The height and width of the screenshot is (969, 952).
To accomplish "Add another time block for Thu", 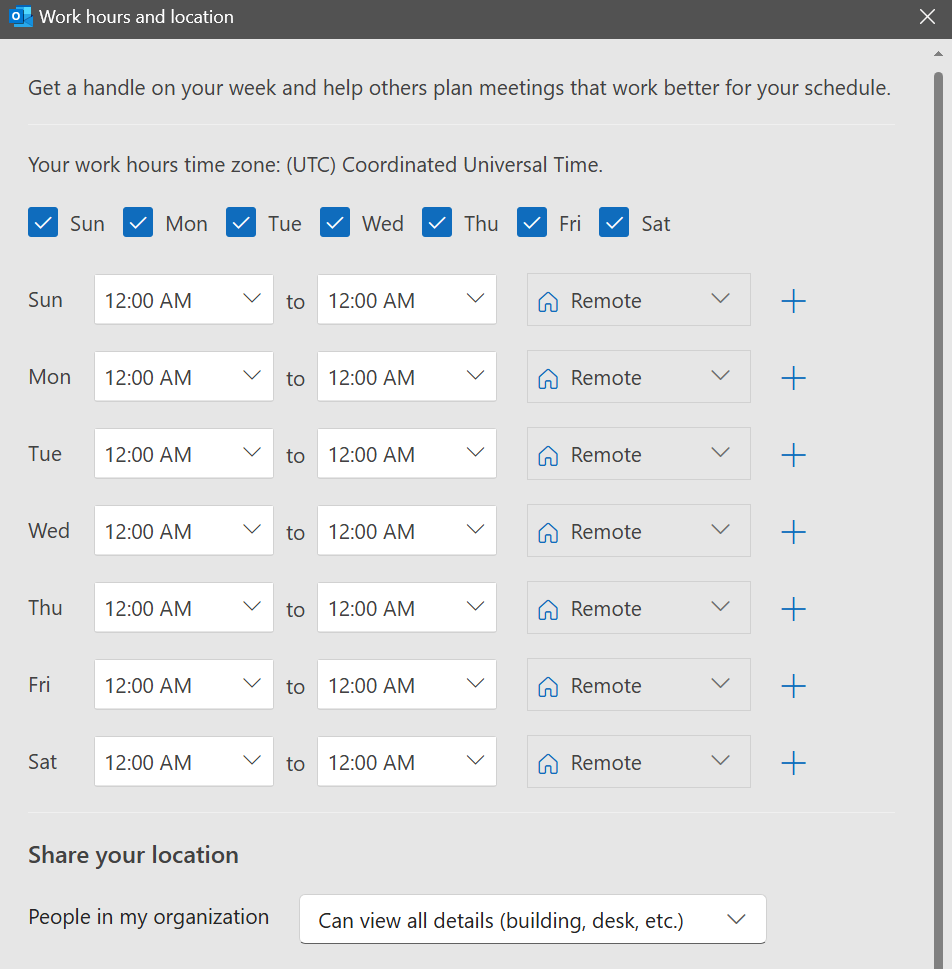I will pos(793,609).
